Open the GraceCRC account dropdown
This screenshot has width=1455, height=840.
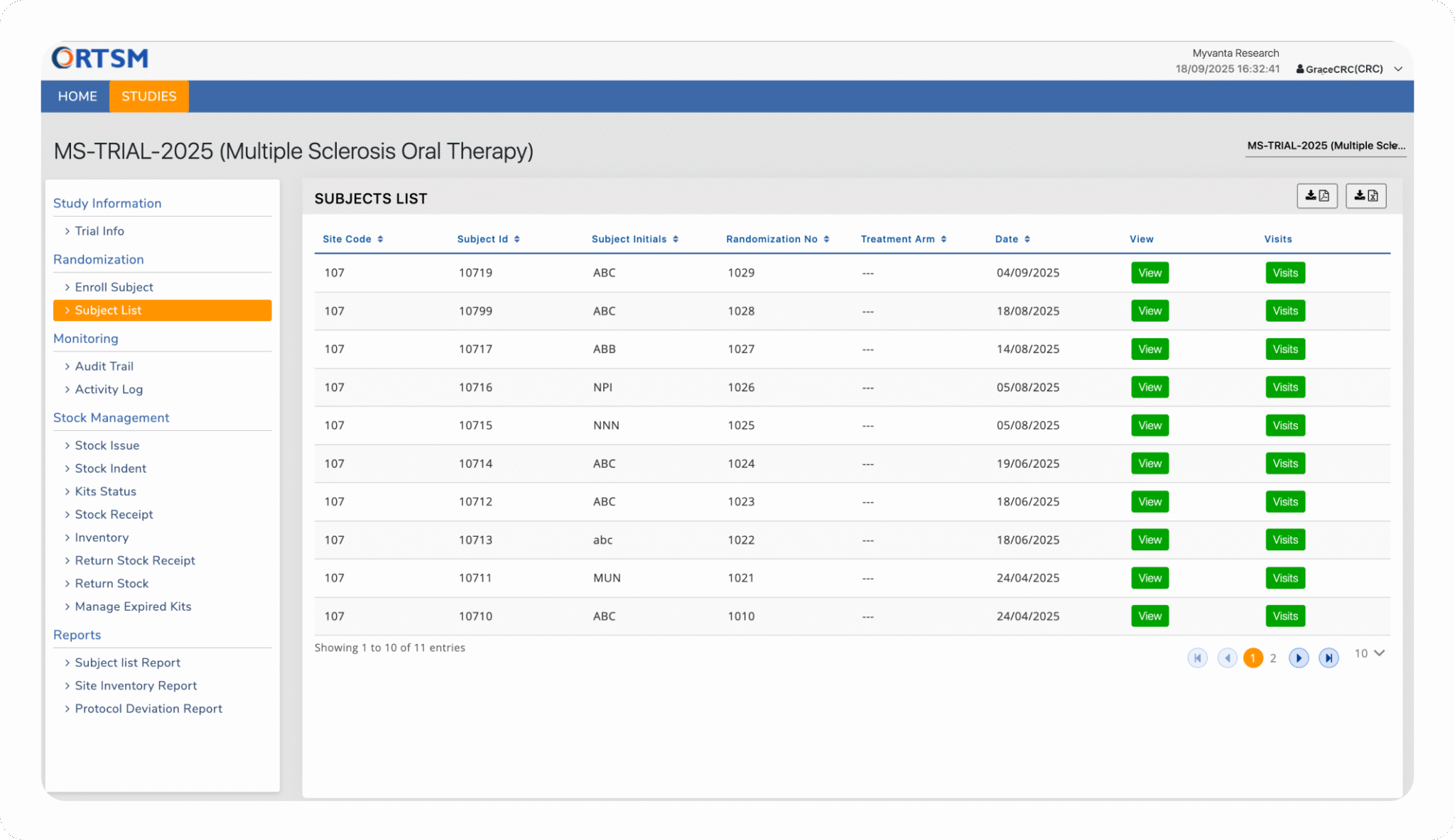(x=1397, y=69)
